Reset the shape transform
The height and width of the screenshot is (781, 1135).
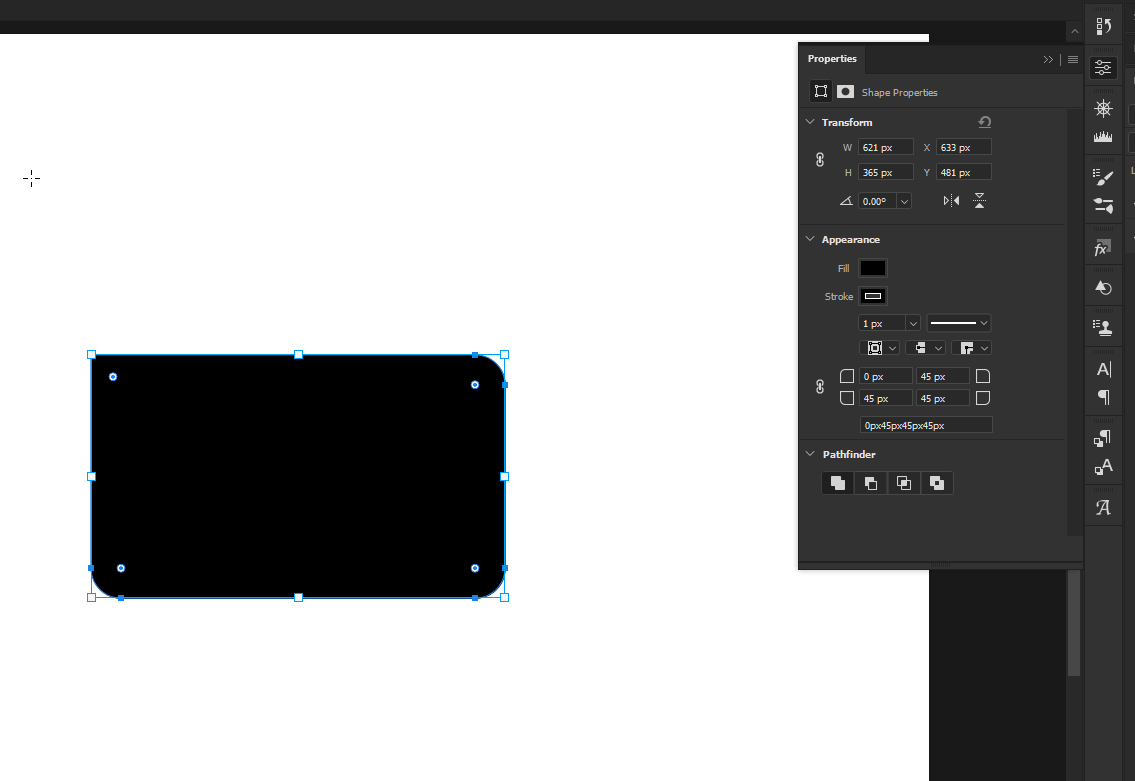tap(985, 121)
